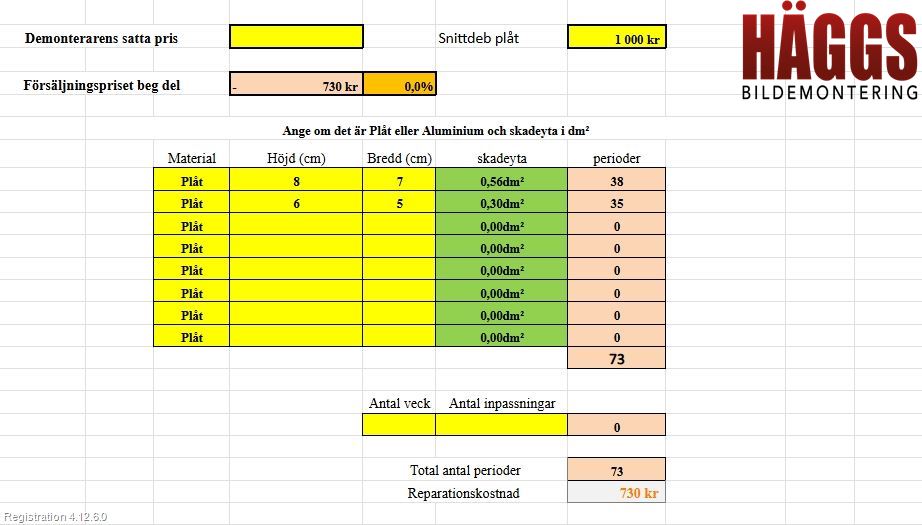
Task: Select the green 0,30dm² skadeyta cell
Action: [x=502, y=202]
